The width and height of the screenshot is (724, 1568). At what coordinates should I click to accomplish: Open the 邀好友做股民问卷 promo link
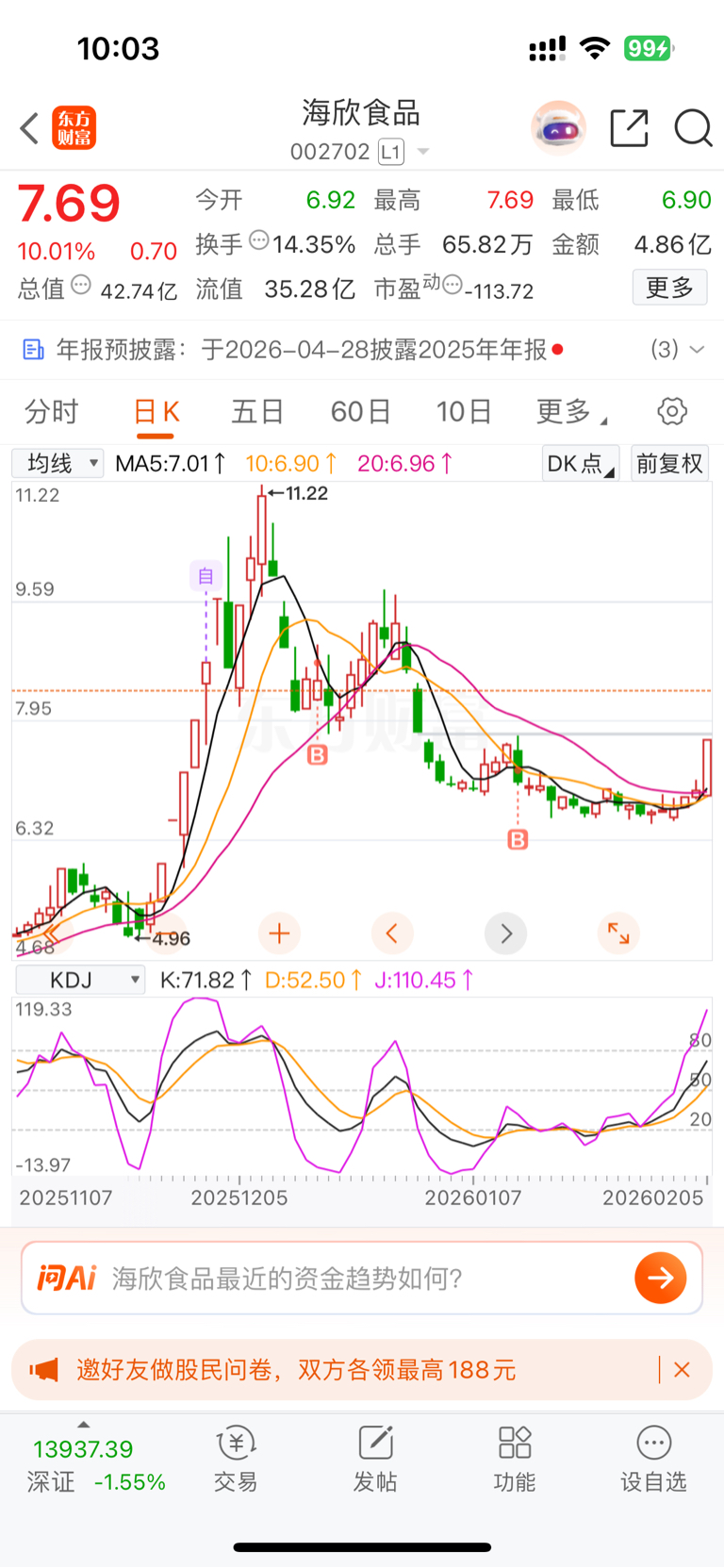point(296,1369)
